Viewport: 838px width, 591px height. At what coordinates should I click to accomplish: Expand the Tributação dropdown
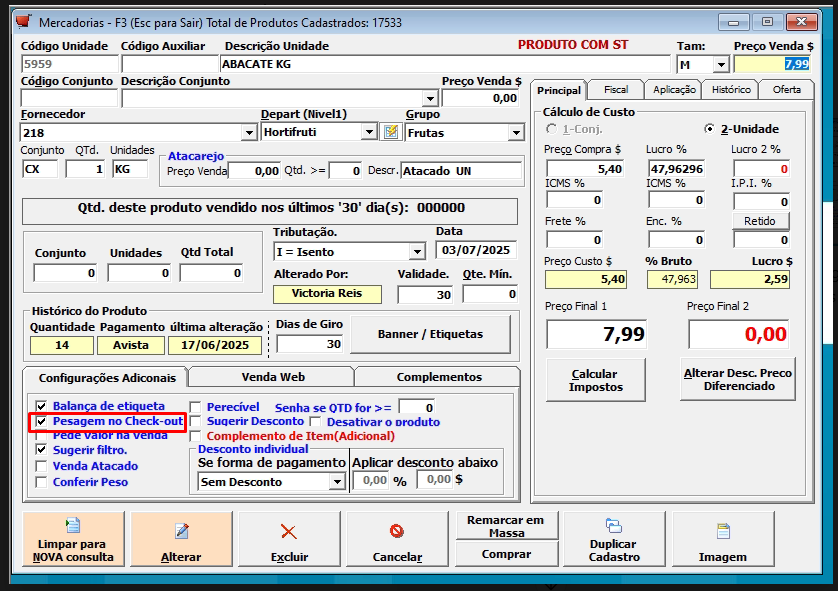(417, 252)
